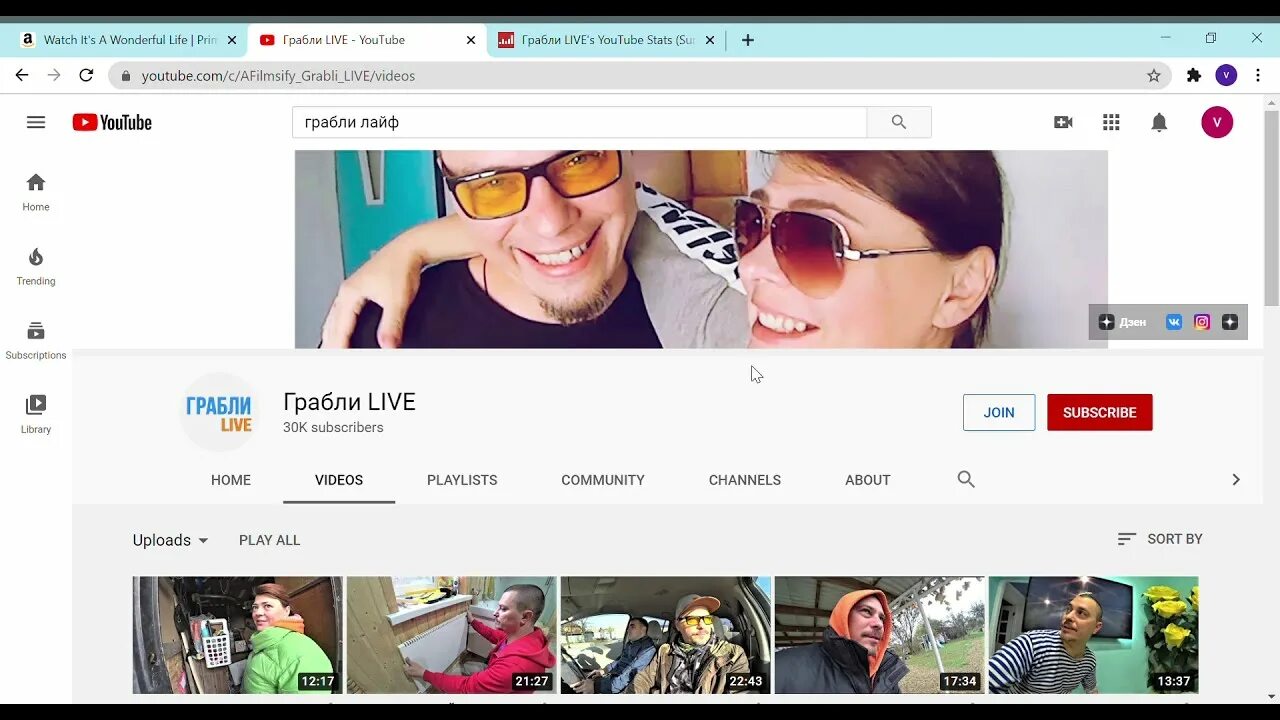This screenshot has width=1280, height=720.
Task: Switch to the Home channel tab
Action: [231, 480]
